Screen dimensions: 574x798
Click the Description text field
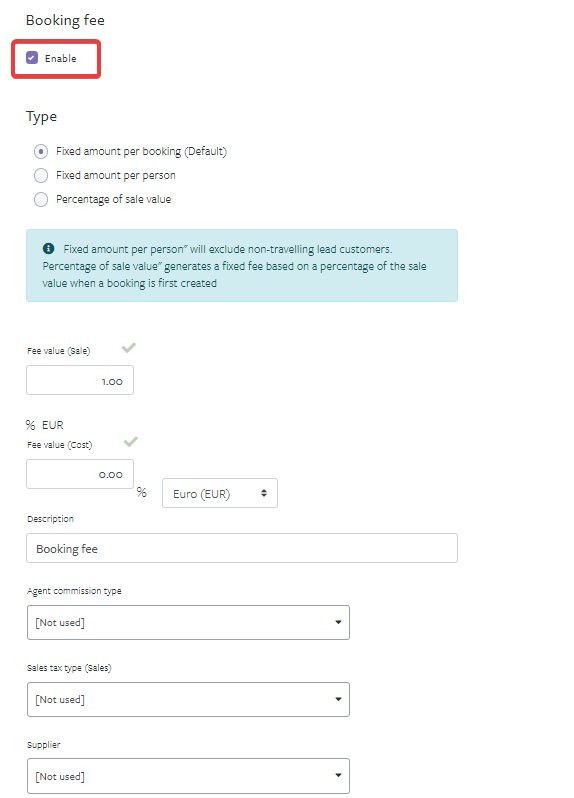tap(242, 548)
